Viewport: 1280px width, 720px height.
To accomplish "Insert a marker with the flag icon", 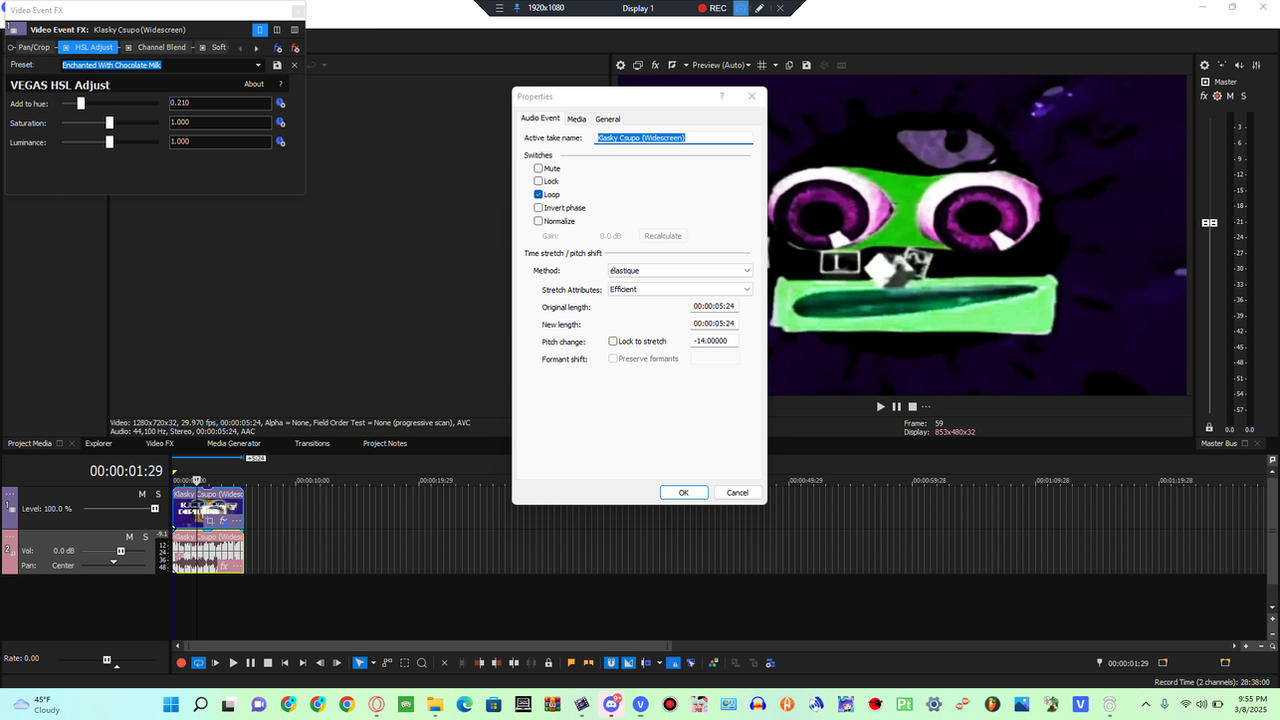I will click(571, 663).
